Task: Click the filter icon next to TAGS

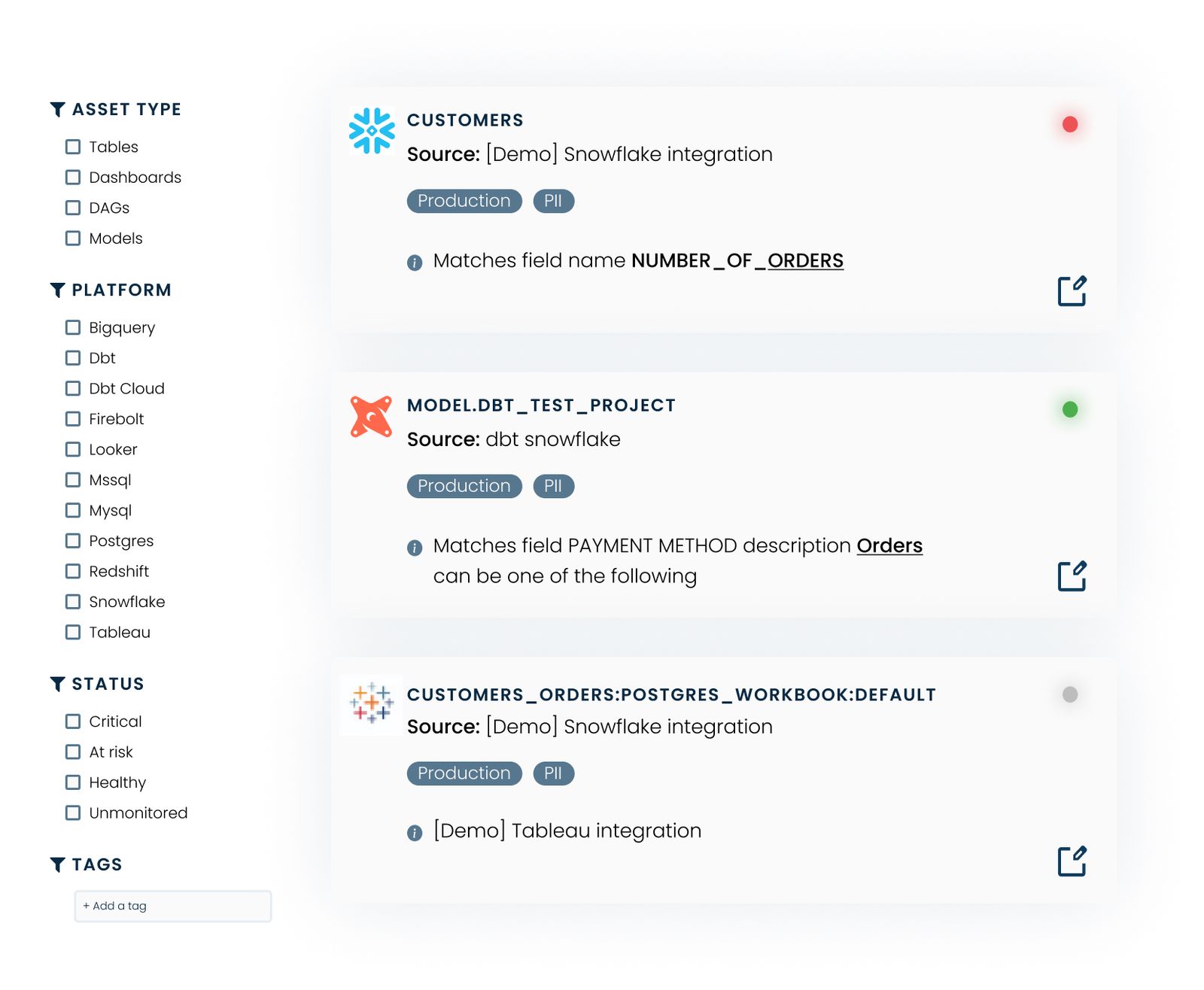Action: pyautogui.click(x=57, y=864)
